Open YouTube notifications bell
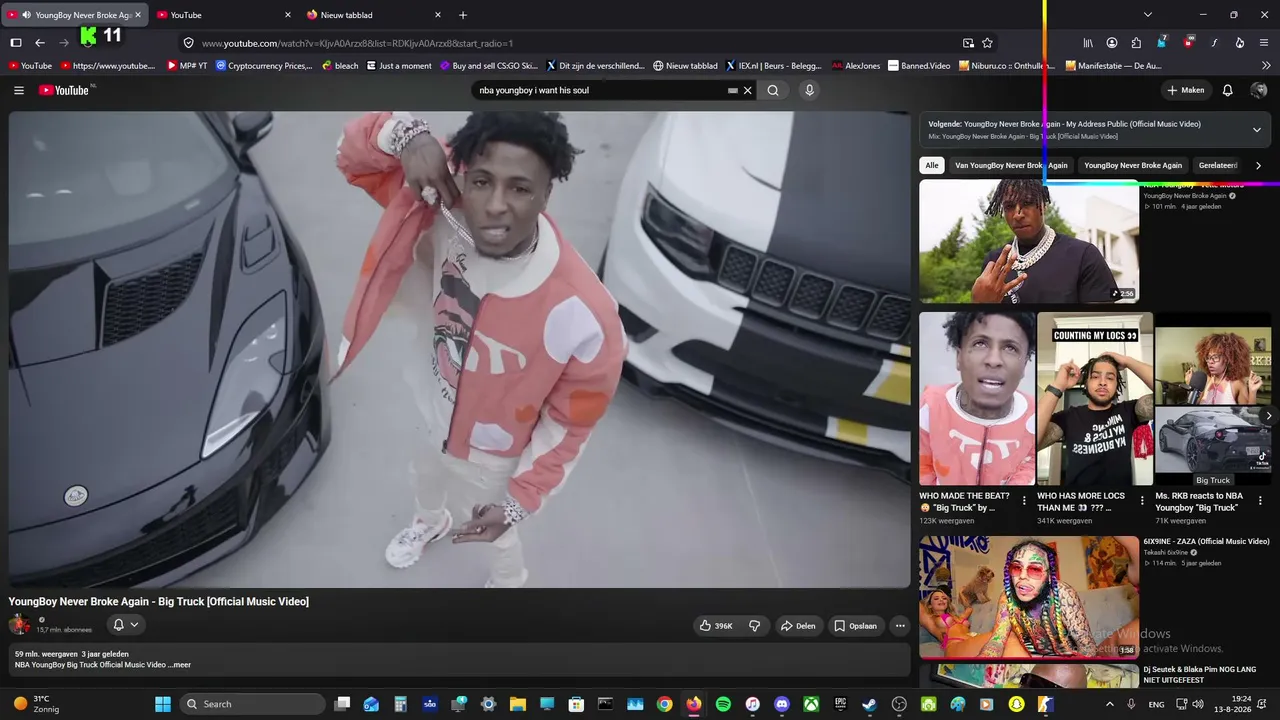This screenshot has height=720, width=1280. tap(1228, 90)
